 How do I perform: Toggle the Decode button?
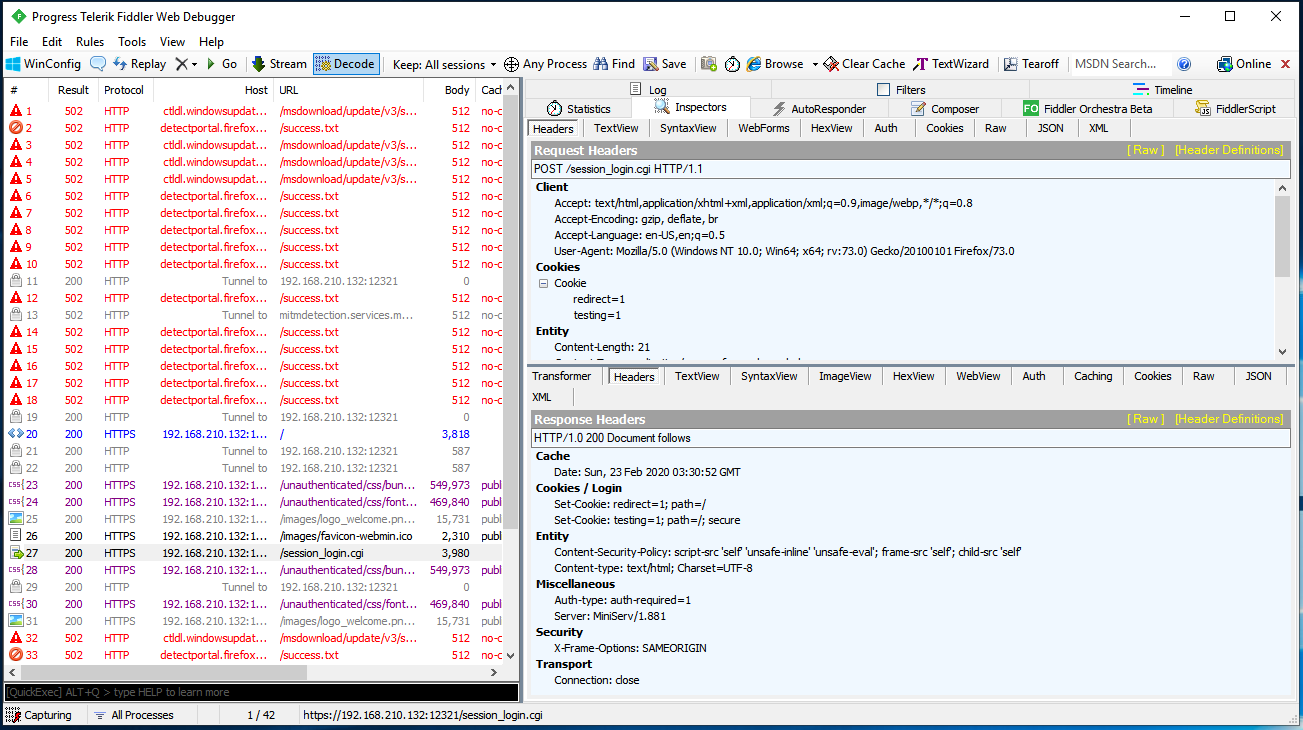(x=346, y=64)
